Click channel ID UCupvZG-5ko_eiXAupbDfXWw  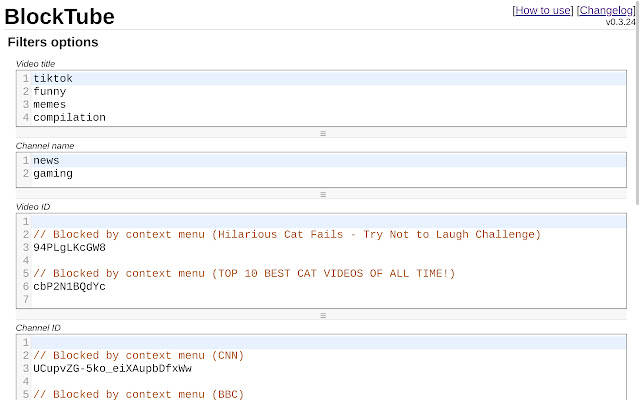pos(112,368)
